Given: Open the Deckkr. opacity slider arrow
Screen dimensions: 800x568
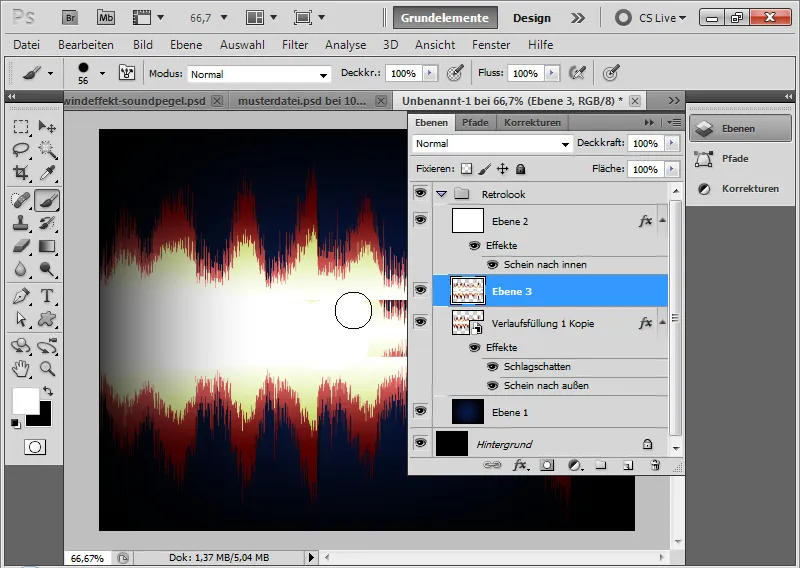Looking at the screenshot, I should (x=430, y=73).
